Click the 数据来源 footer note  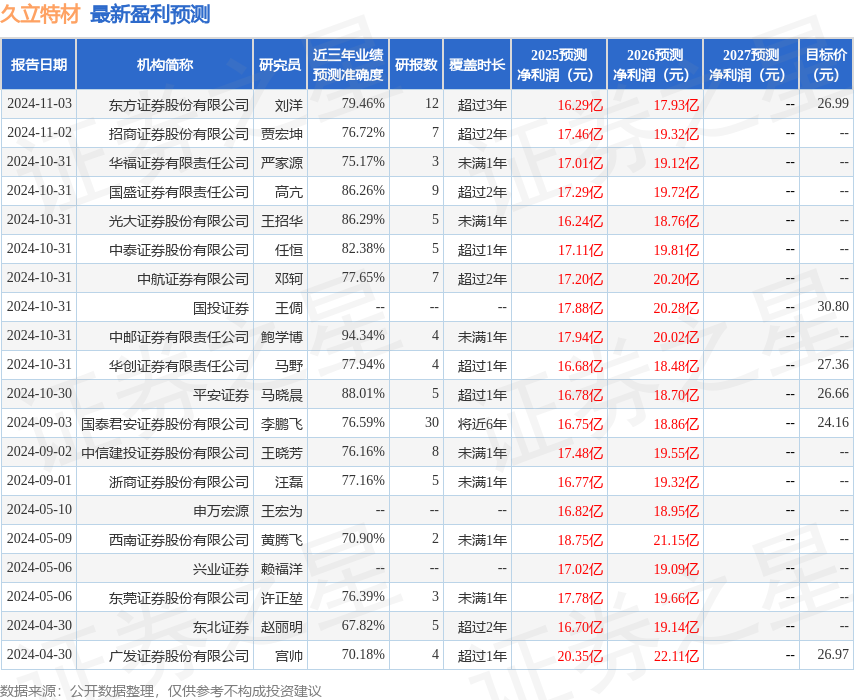(x=161, y=691)
